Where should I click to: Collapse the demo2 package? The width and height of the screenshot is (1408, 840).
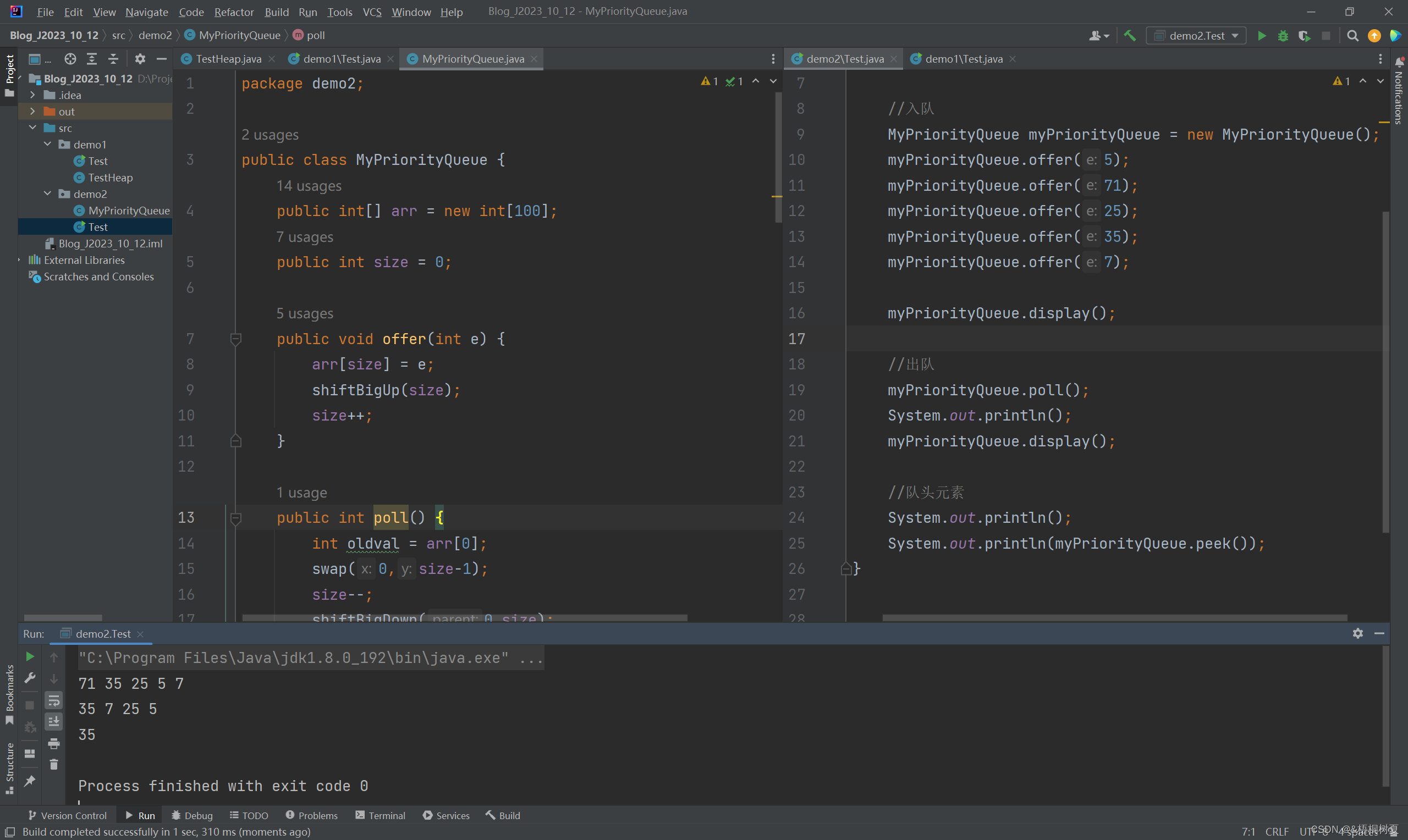[47, 194]
